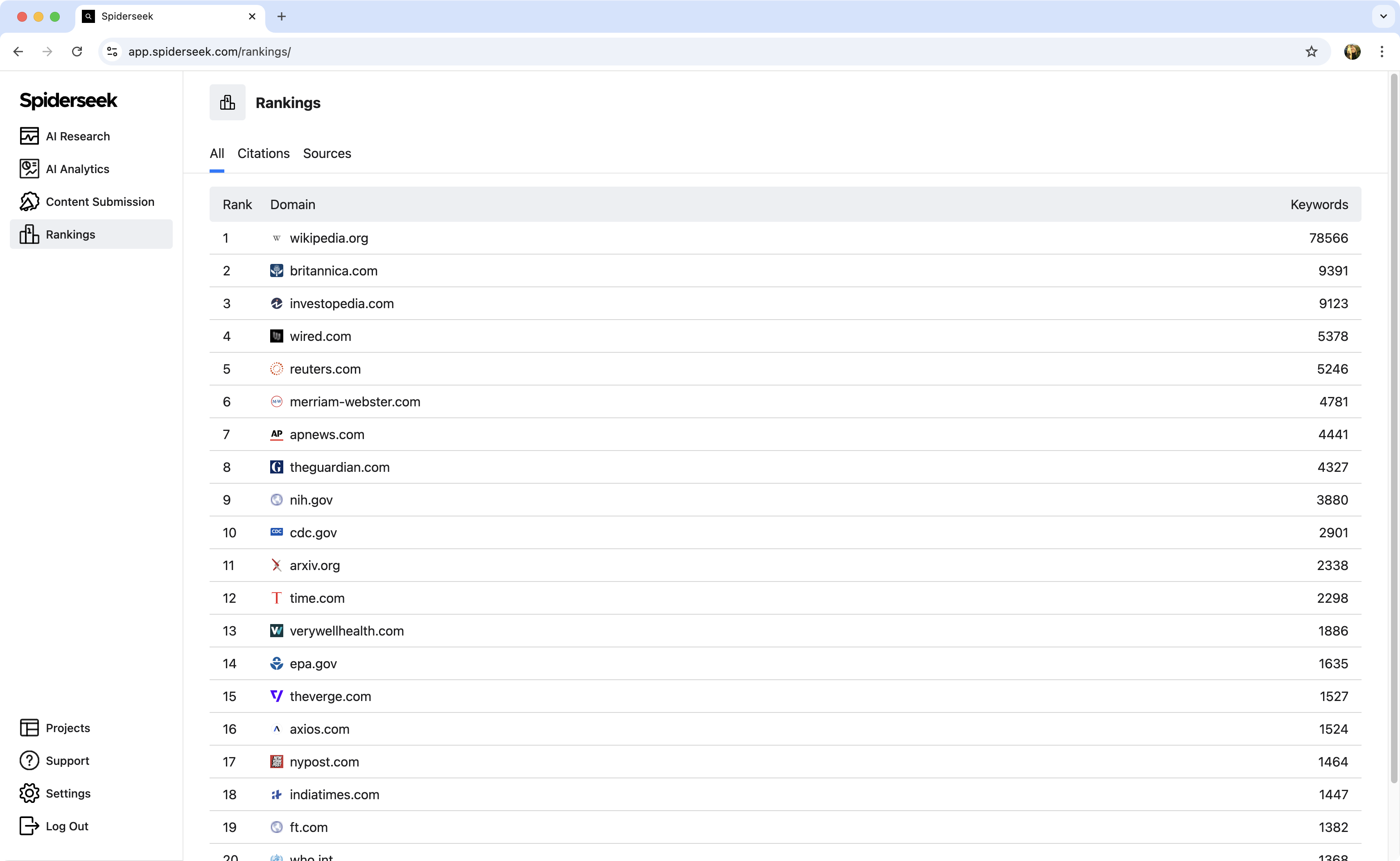Click the cdc.gov favicon
The width and height of the screenshot is (1400, 861).
(276, 532)
